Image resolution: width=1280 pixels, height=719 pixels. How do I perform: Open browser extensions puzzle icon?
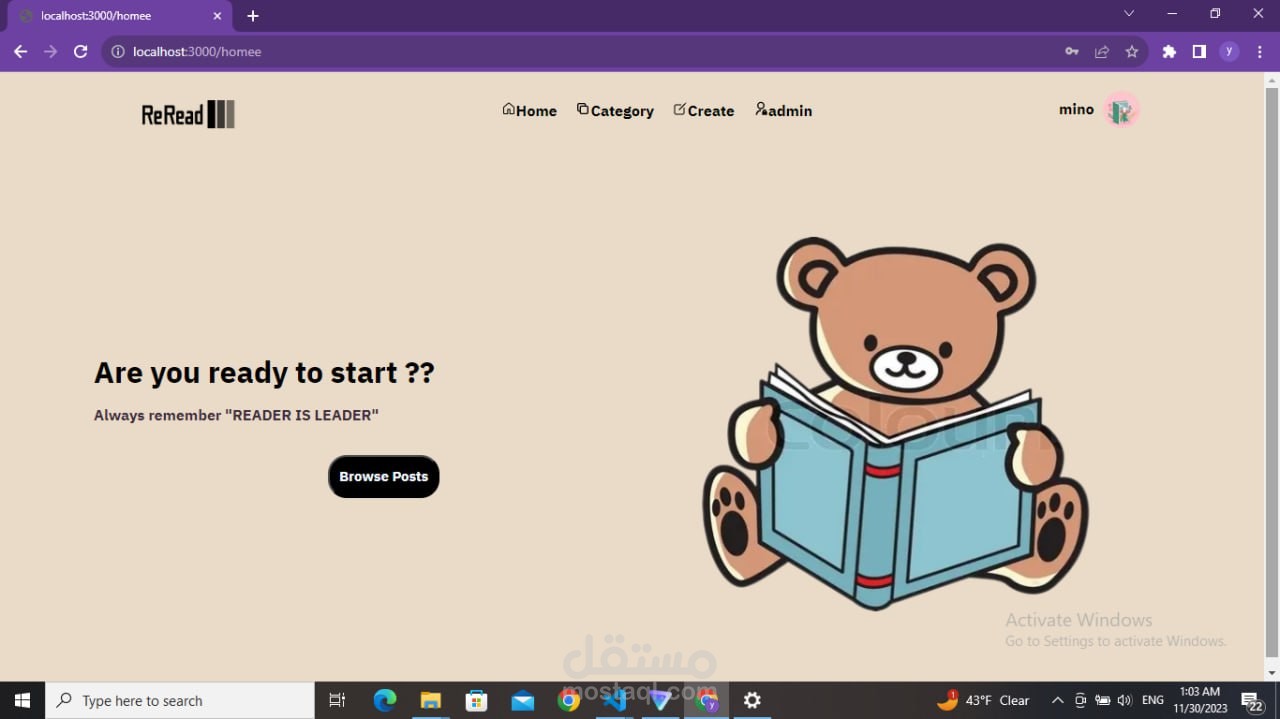tap(1169, 51)
